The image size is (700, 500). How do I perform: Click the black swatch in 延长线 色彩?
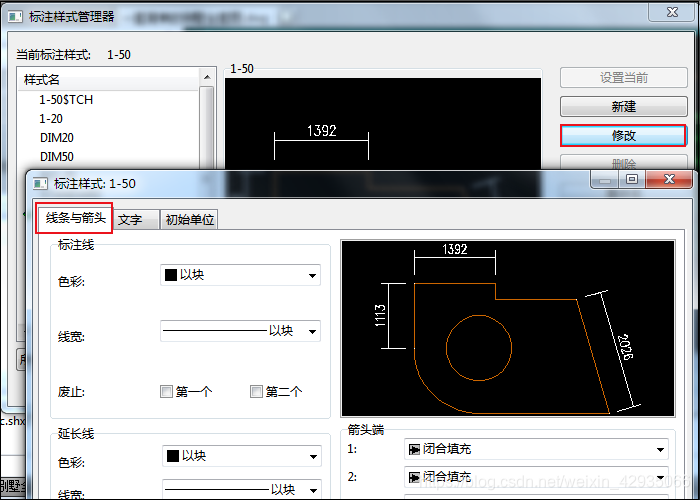tap(173, 456)
